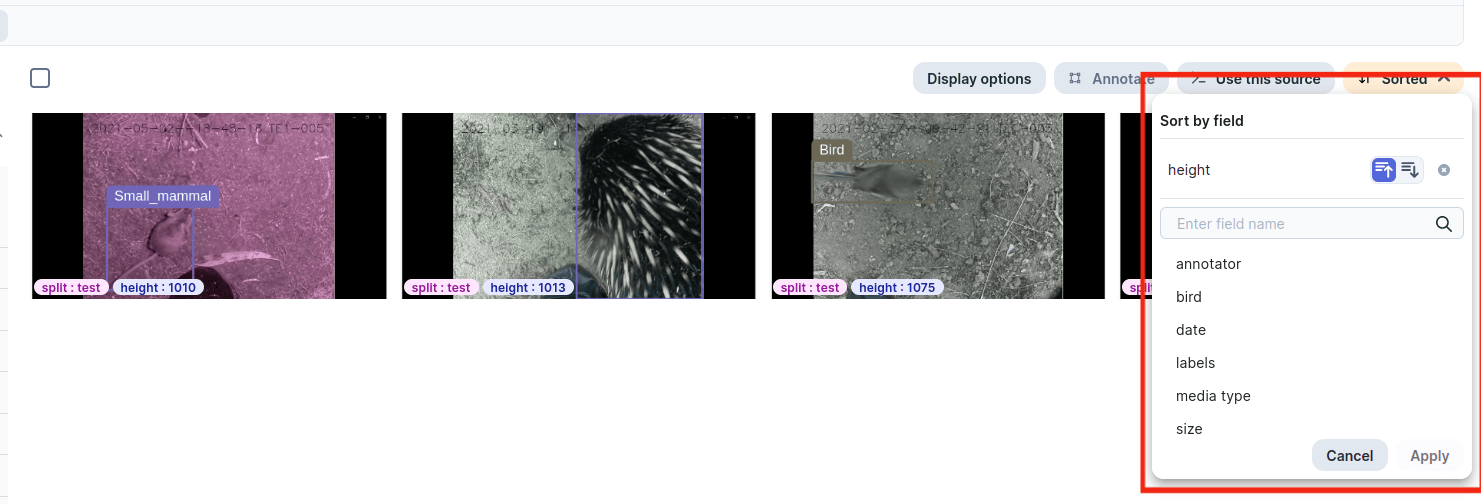This screenshot has height=504, width=1481.
Task: Click the Bird label on third image
Action: click(831, 150)
